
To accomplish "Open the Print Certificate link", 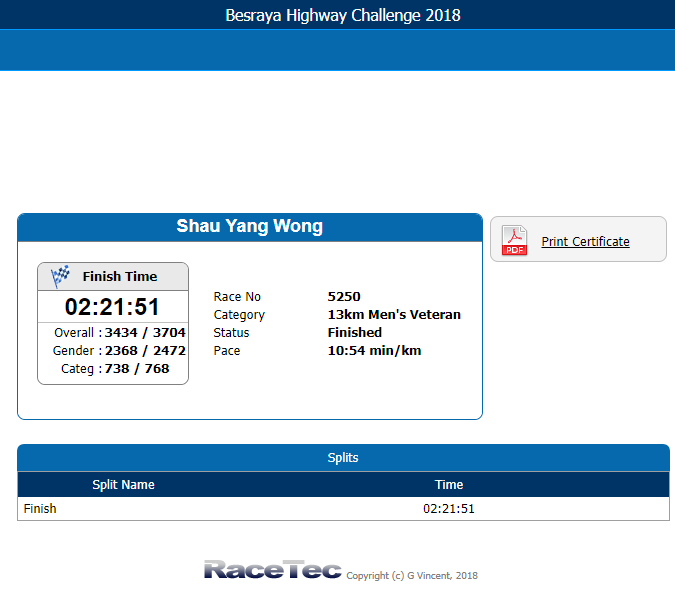I will click(585, 241).
